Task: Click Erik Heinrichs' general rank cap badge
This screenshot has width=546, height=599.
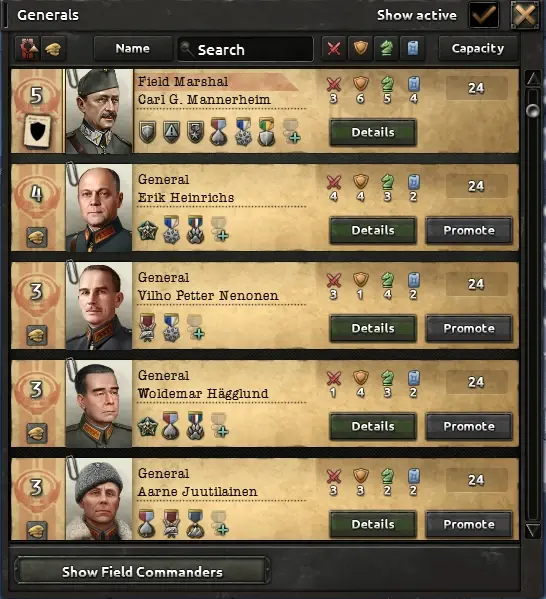Action: (x=37, y=237)
